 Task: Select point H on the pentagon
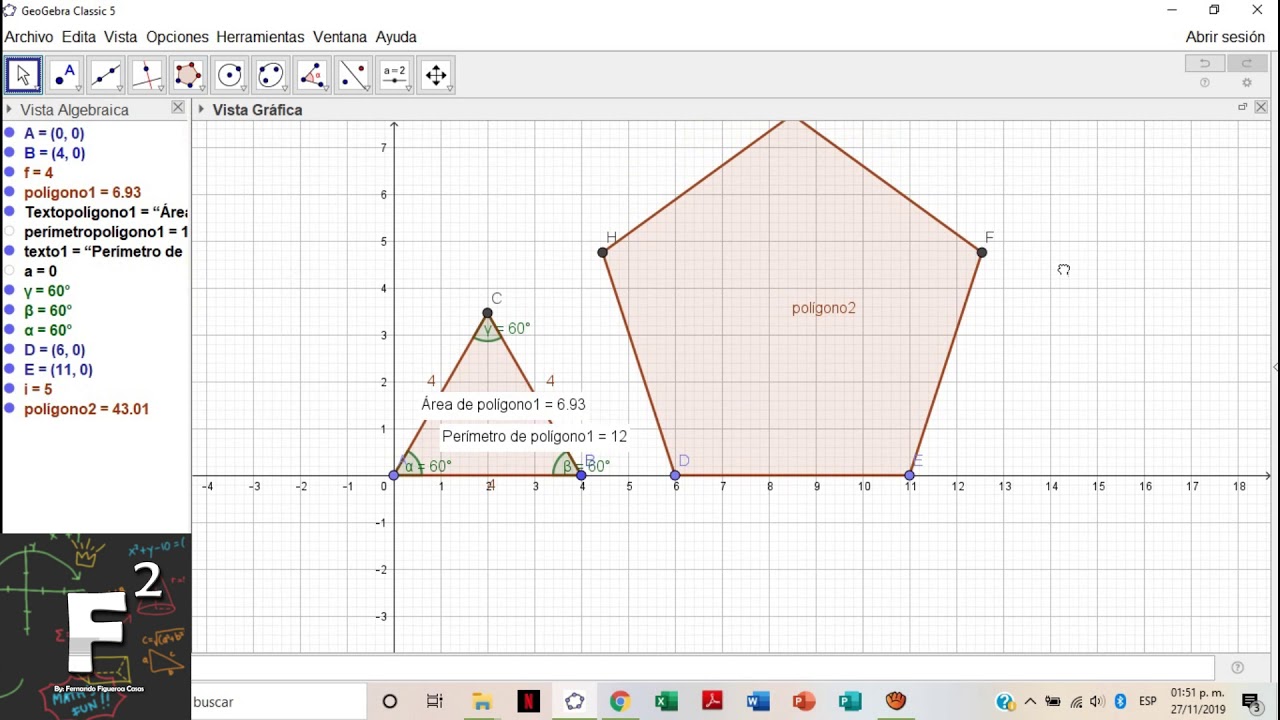(x=603, y=252)
